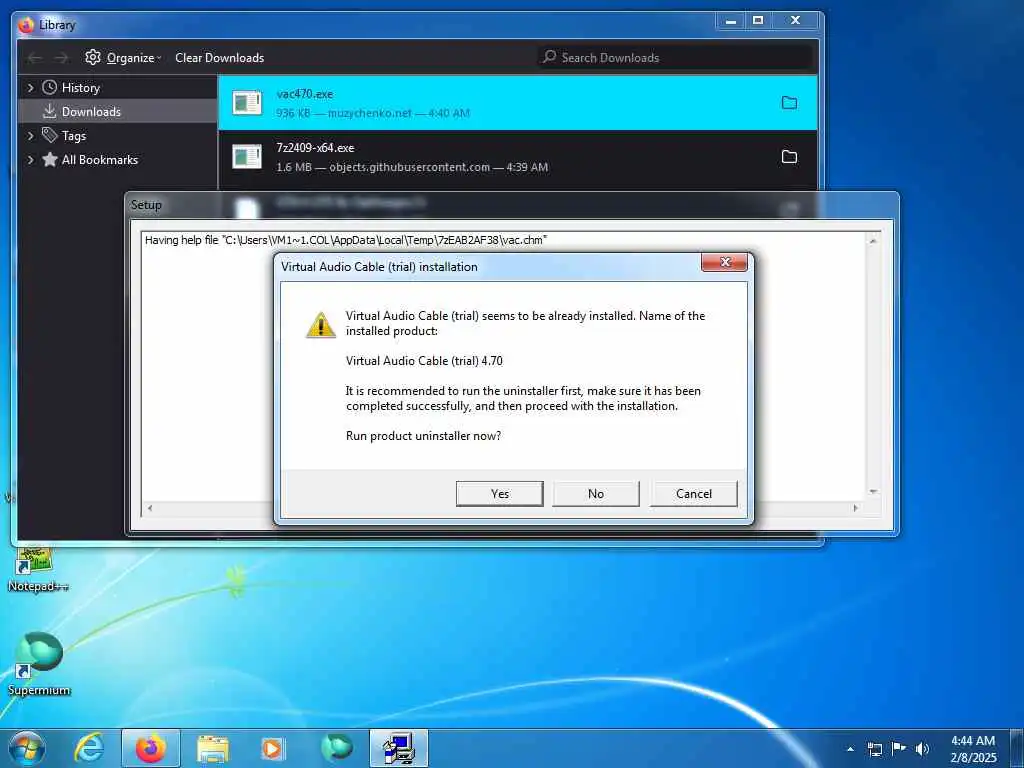Click the Tags label icon
This screenshot has width=1024, height=768.
point(50,135)
